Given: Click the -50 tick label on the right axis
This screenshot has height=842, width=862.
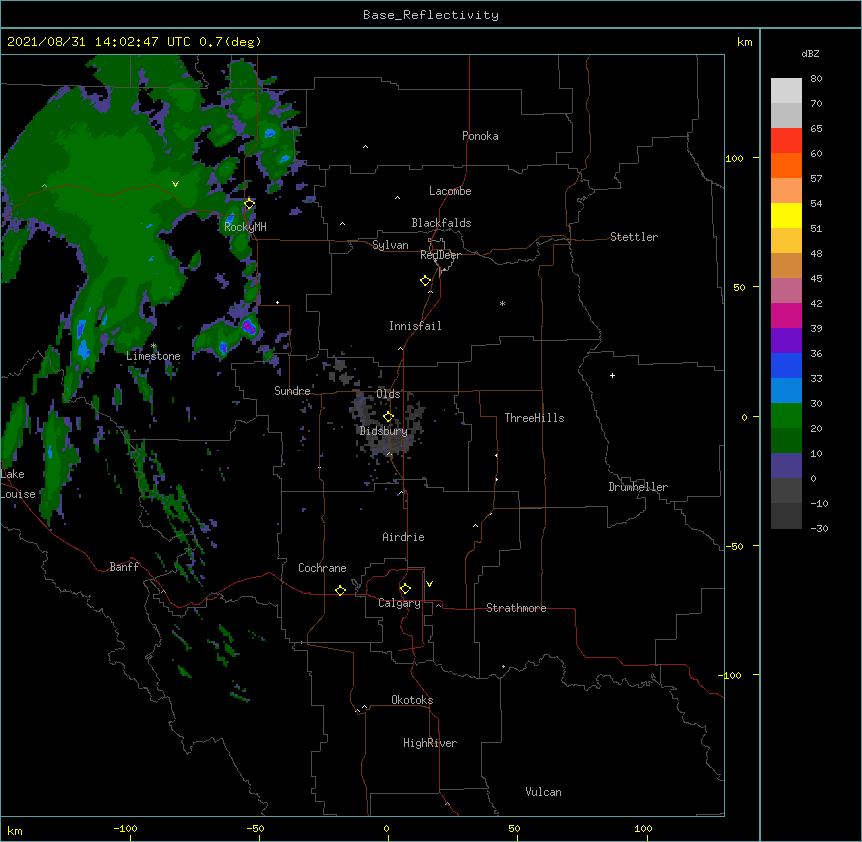Looking at the screenshot, I should (734, 546).
